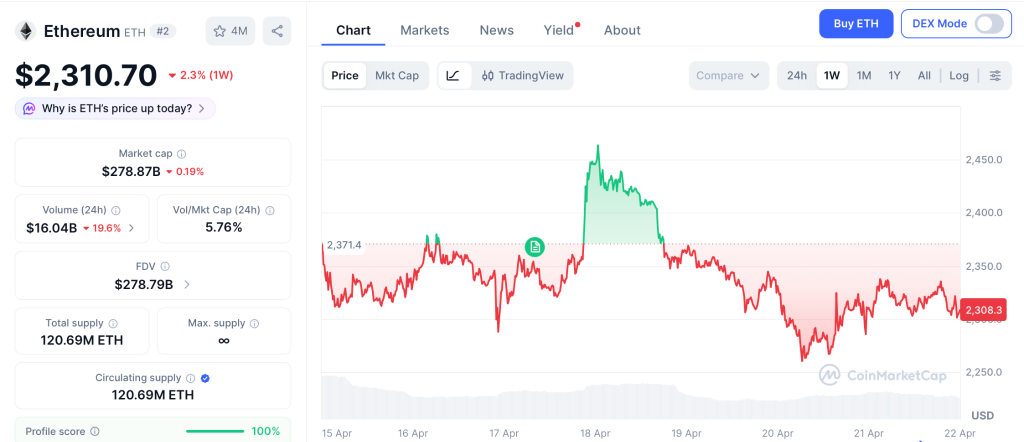Switch to line chart type icon
This screenshot has width=1024, height=442.
453,76
